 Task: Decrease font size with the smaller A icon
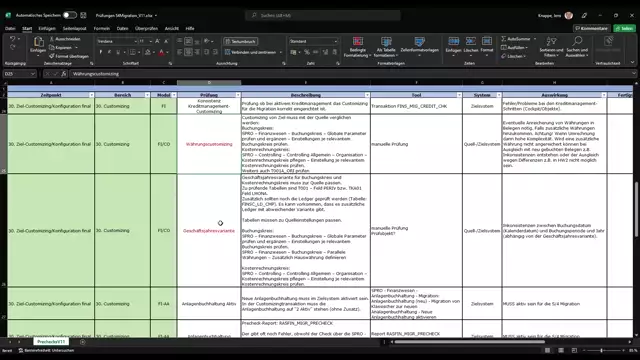(x=166, y=41)
